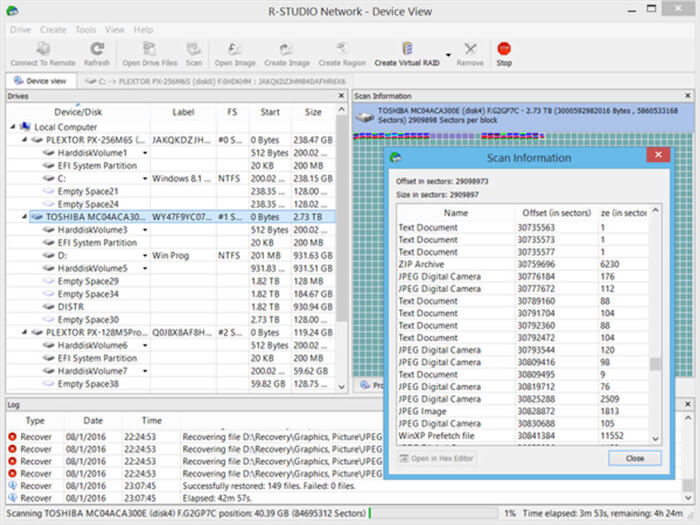
Task: Click the Name column header in dialog
Action: [x=456, y=213]
